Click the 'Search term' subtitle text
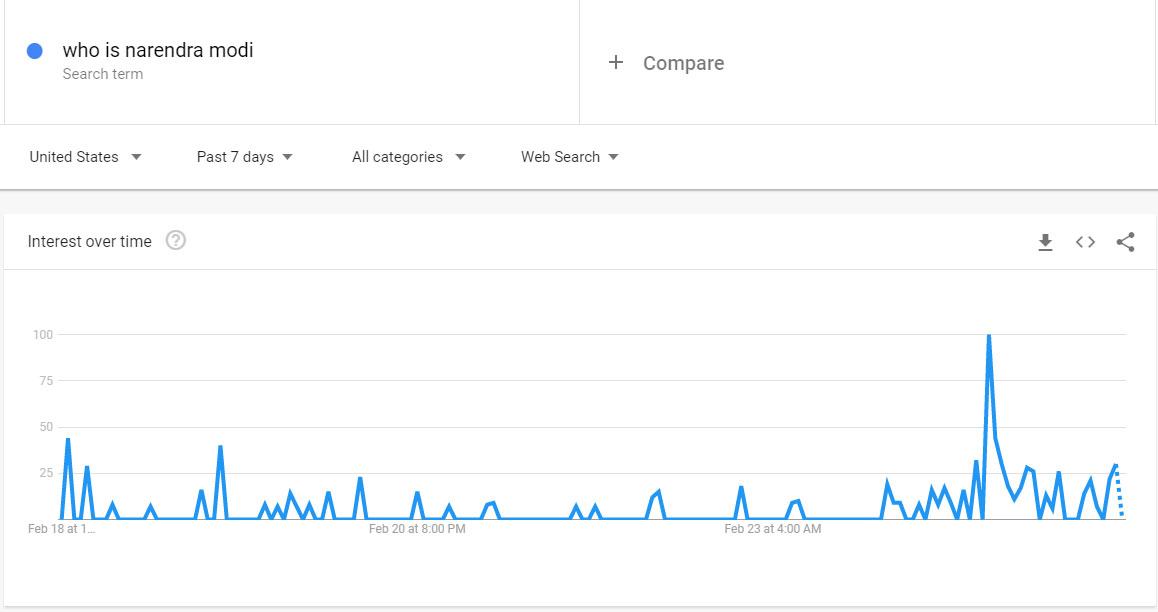This screenshot has height=612, width=1158. click(x=103, y=74)
